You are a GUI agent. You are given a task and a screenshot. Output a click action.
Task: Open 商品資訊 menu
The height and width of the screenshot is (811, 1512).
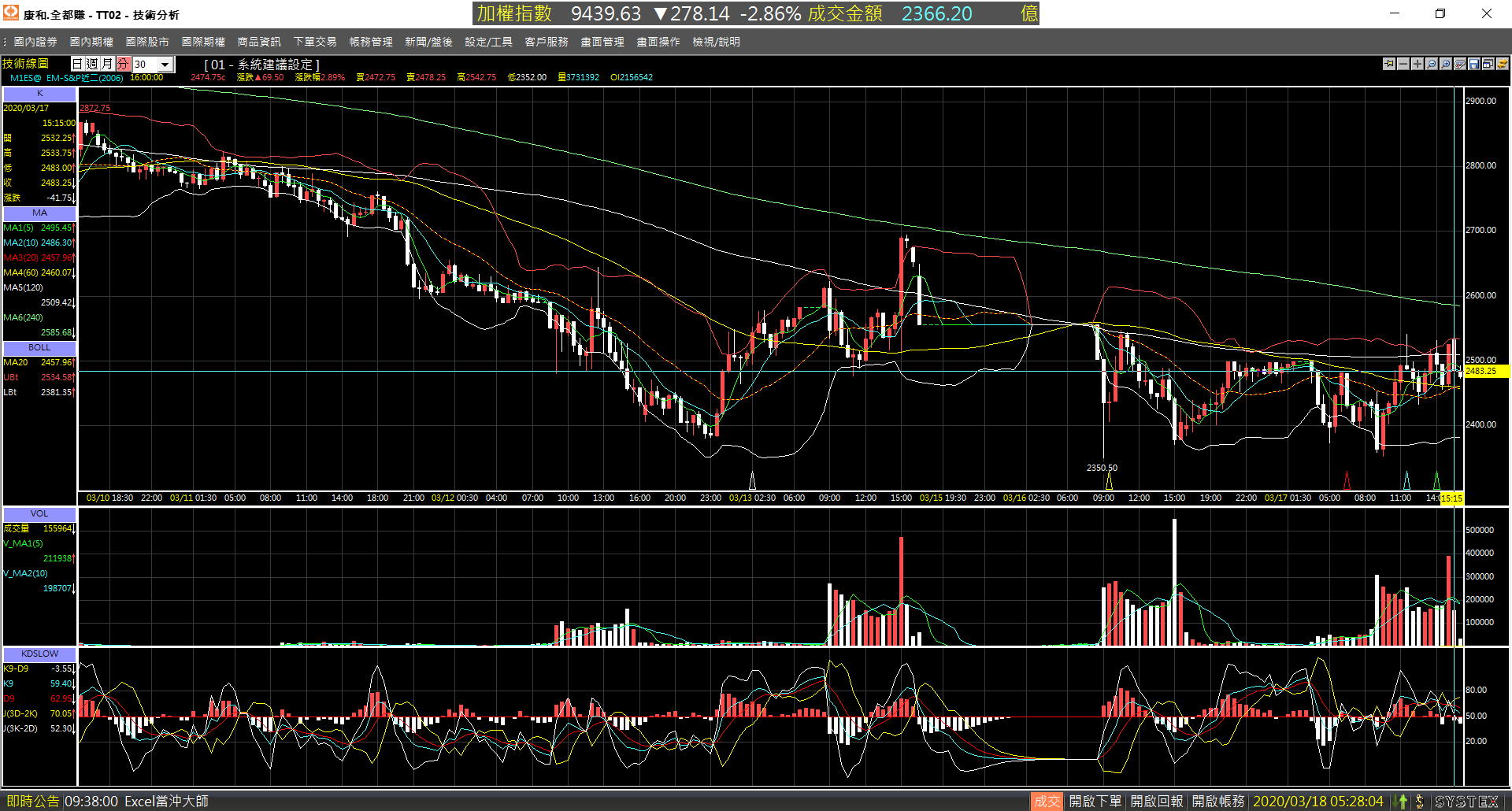(259, 42)
